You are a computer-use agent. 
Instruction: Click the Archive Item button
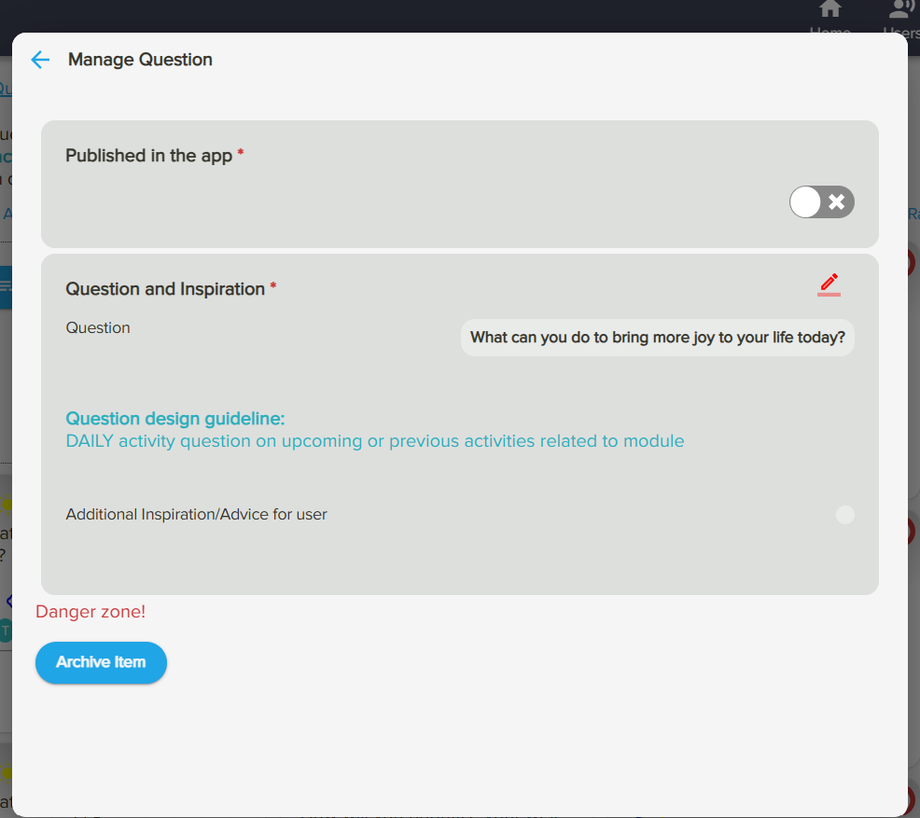click(100, 662)
